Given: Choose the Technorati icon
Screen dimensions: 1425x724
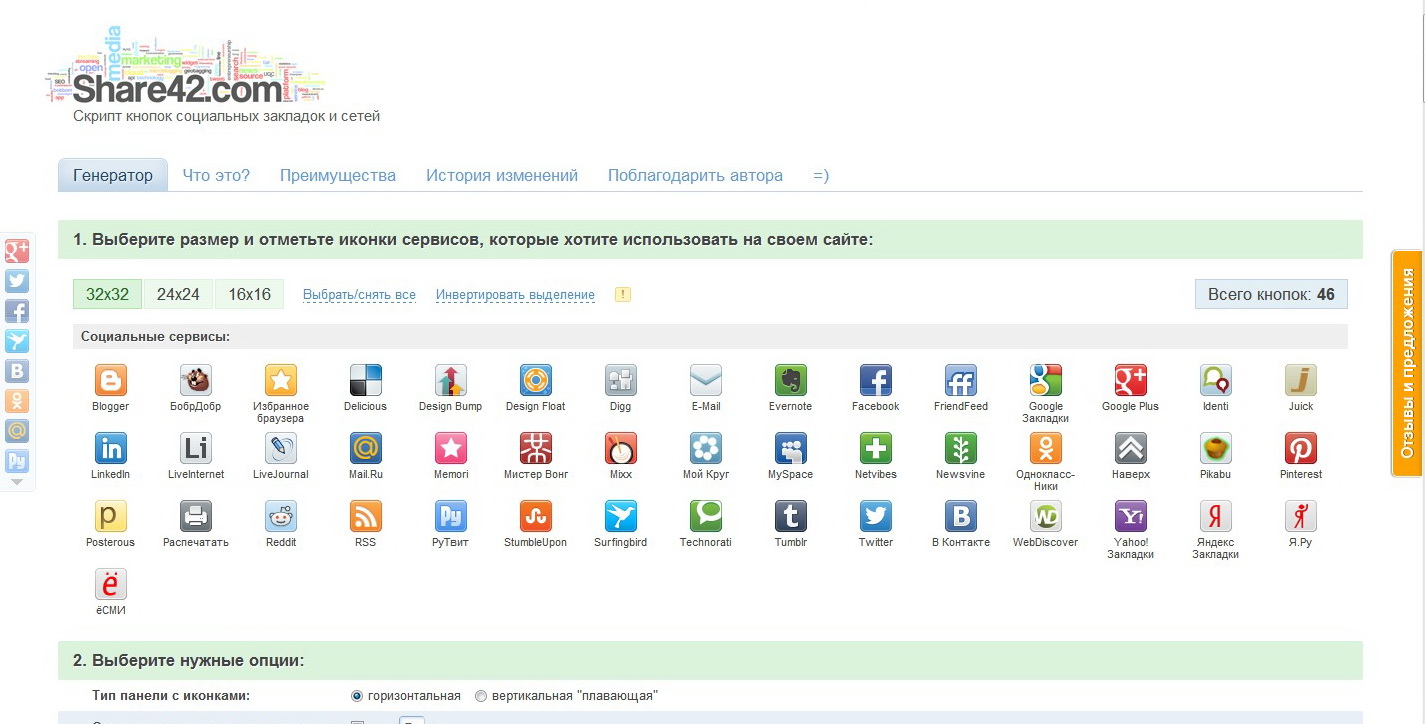Looking at the screenshot, I should 706,516.
